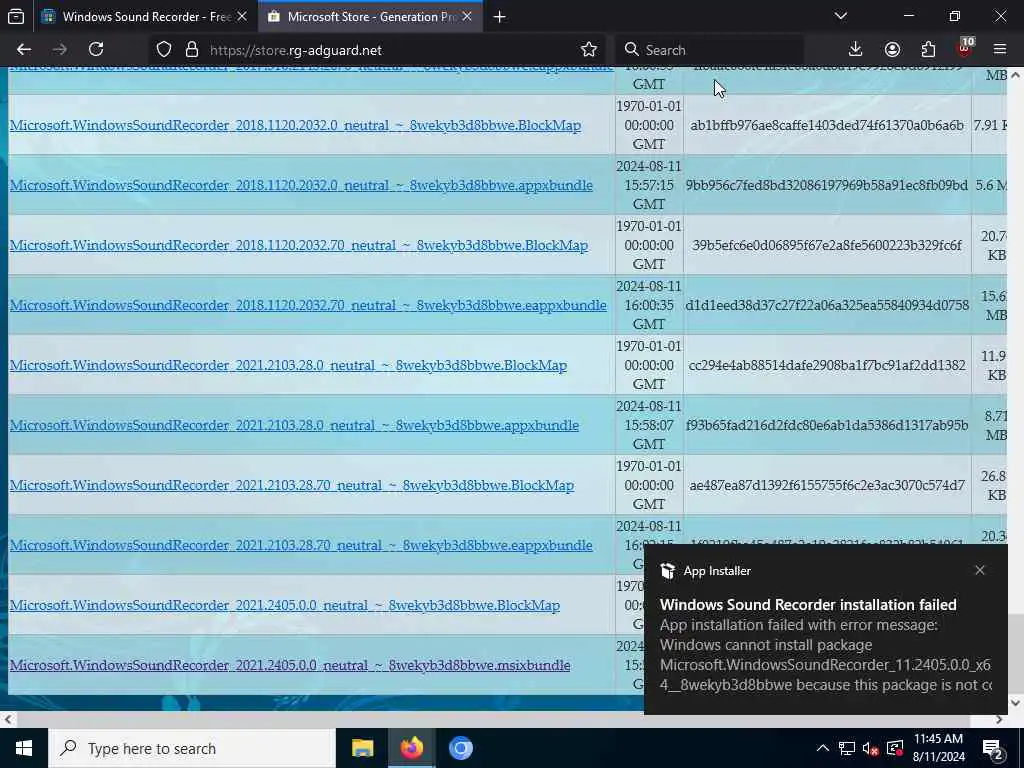Image resolution: width=1024 pixels, height=768 pixels.
Task: Open Firefox account menu
Action: (892, 50)
